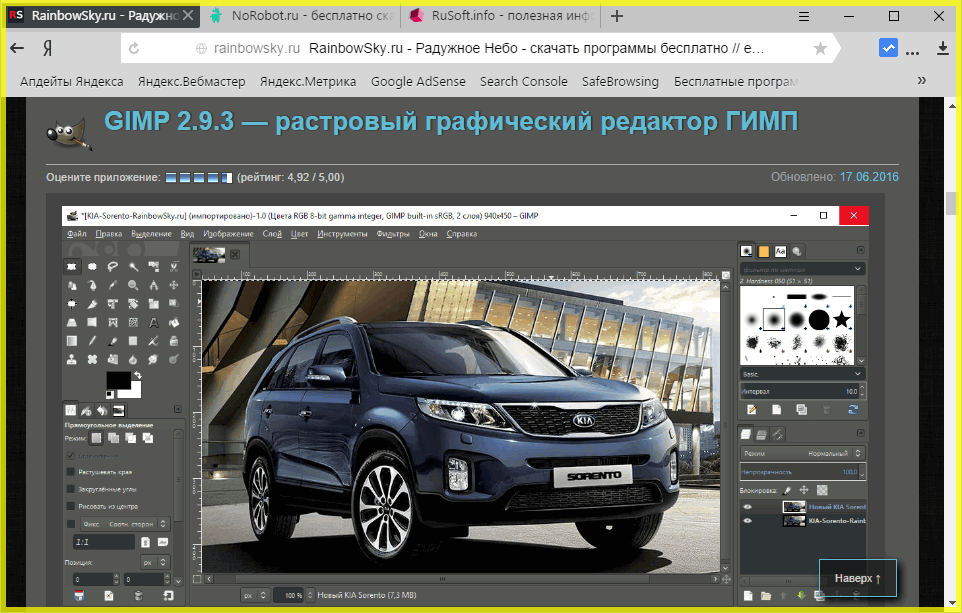This screenshot has width=962, height=613.
Task: Hide the KIA-Sorento-Rainb layer eye
Action: click(747, 520)
